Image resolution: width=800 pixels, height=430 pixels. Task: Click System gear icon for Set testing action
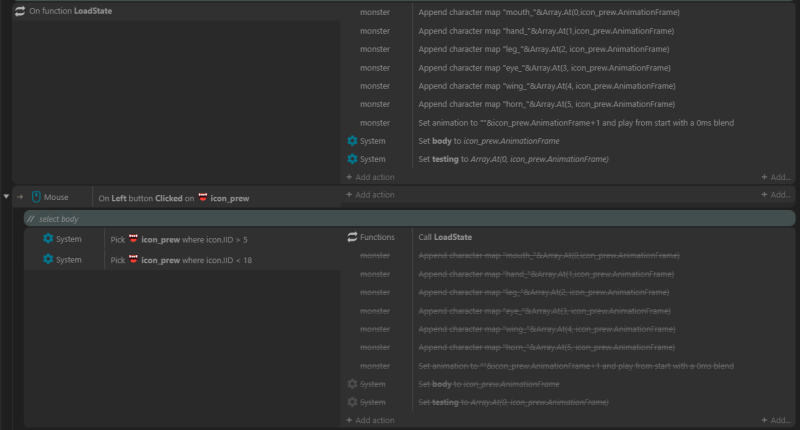[352, 159]
